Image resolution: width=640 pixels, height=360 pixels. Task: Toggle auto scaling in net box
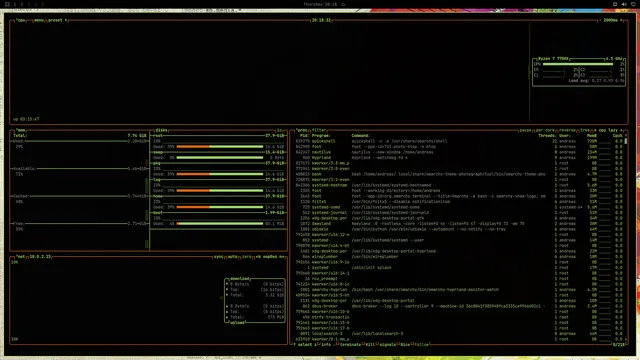coord(233,257)
